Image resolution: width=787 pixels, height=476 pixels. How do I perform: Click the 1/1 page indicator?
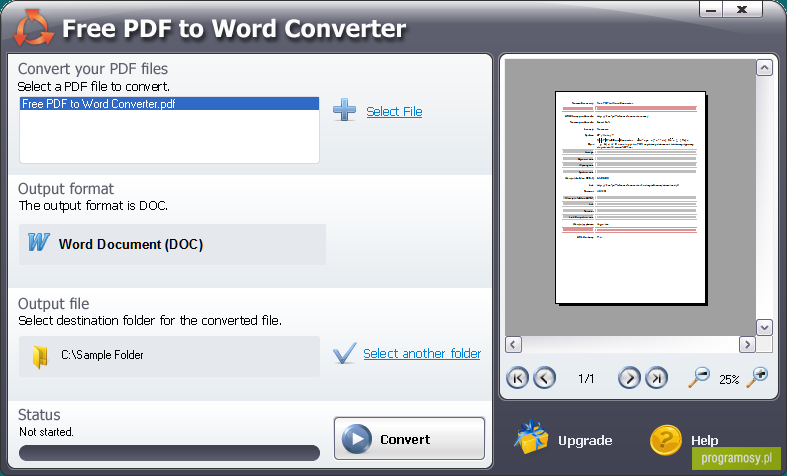586,379
